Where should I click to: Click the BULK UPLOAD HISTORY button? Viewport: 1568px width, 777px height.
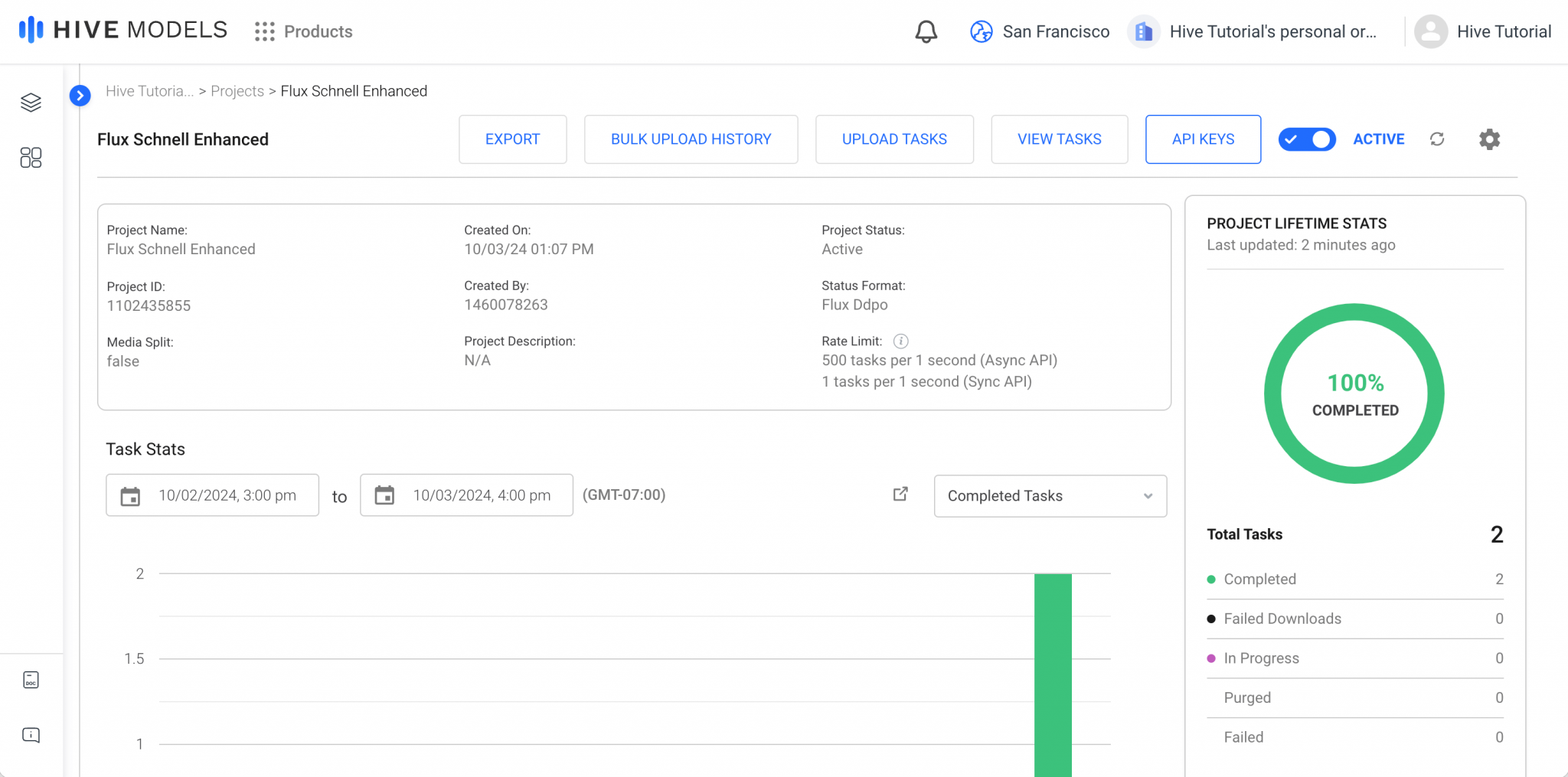coord(691,139)
